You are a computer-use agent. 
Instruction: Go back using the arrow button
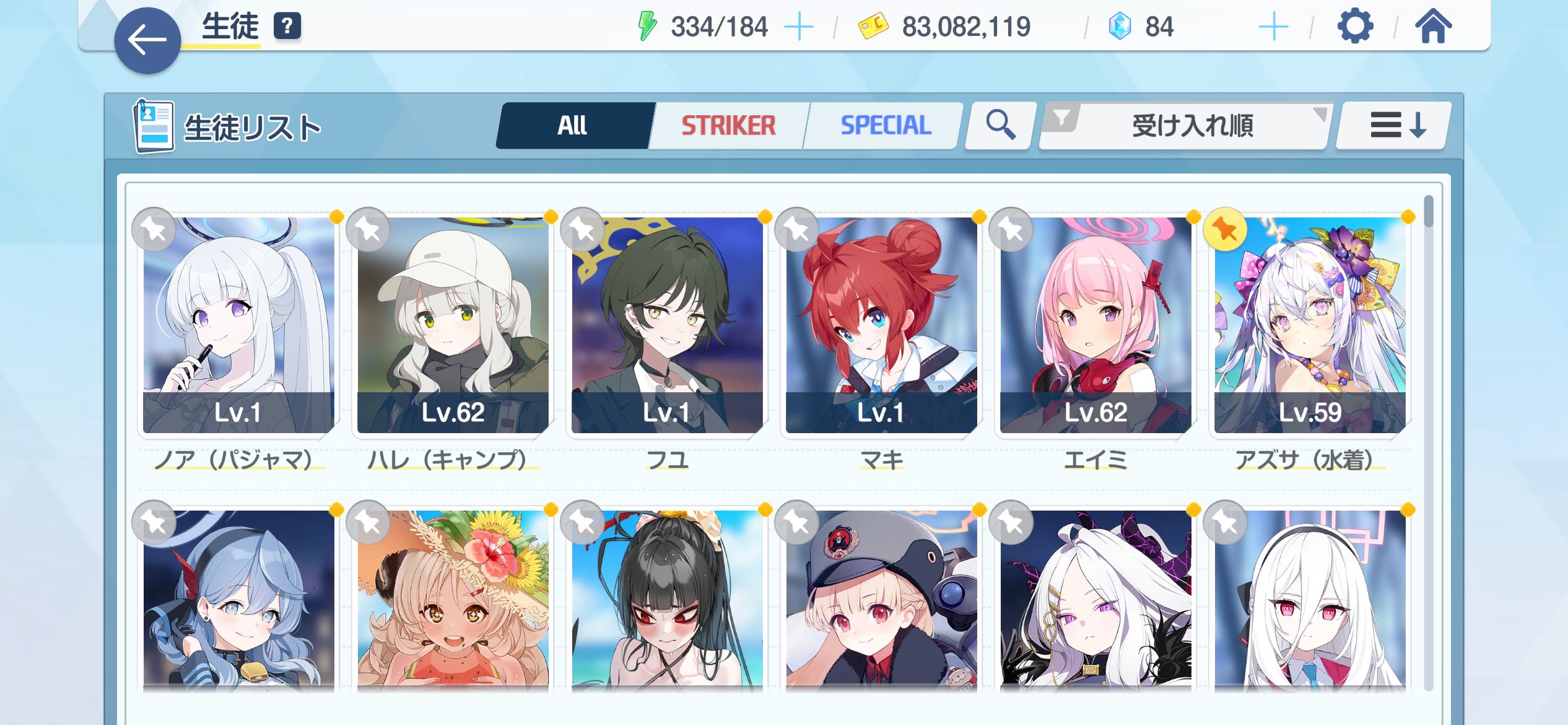click(x=147, y=41)
